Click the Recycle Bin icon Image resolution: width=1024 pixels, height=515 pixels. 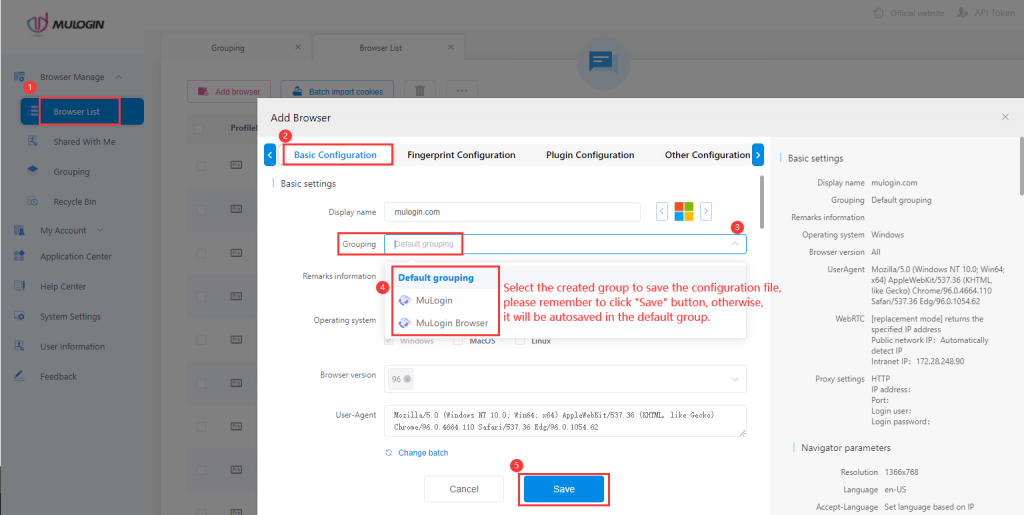coord(33,201)
